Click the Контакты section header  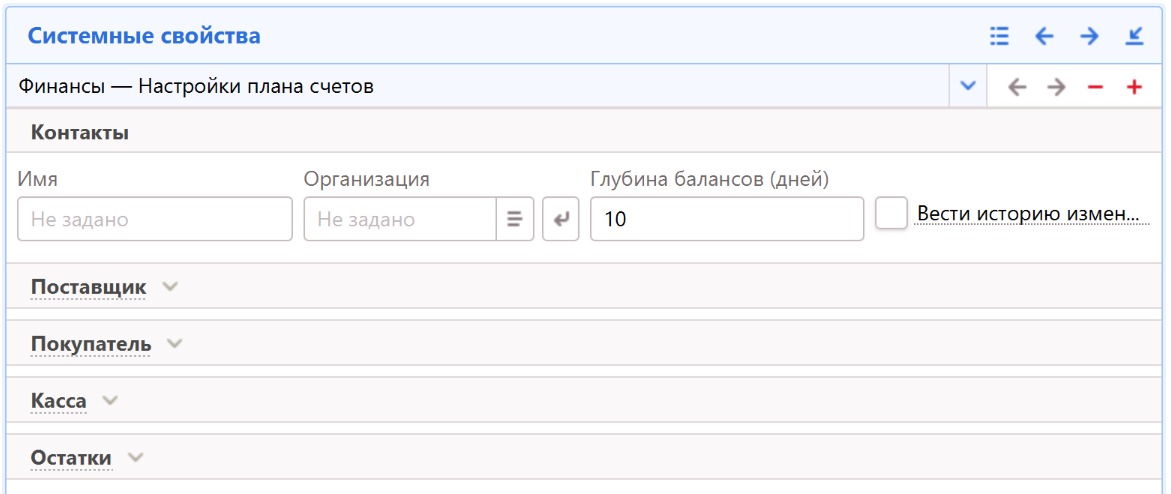tap(80, 132)
